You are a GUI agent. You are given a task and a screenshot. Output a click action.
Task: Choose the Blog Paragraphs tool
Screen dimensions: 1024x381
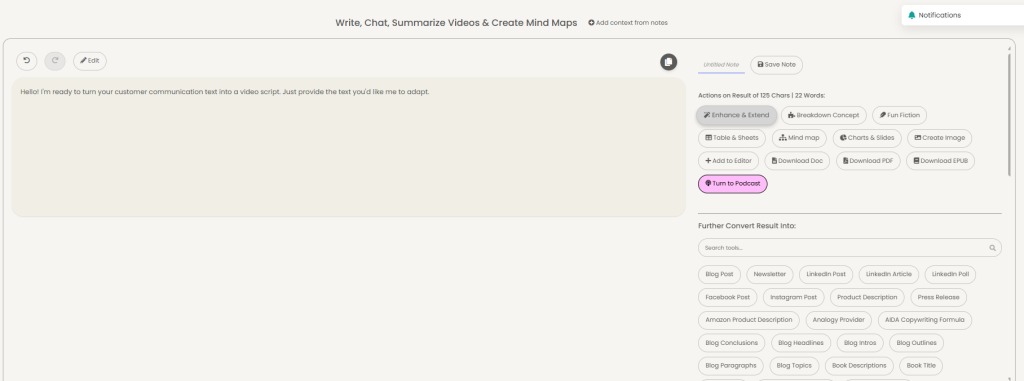click(731, 366)
